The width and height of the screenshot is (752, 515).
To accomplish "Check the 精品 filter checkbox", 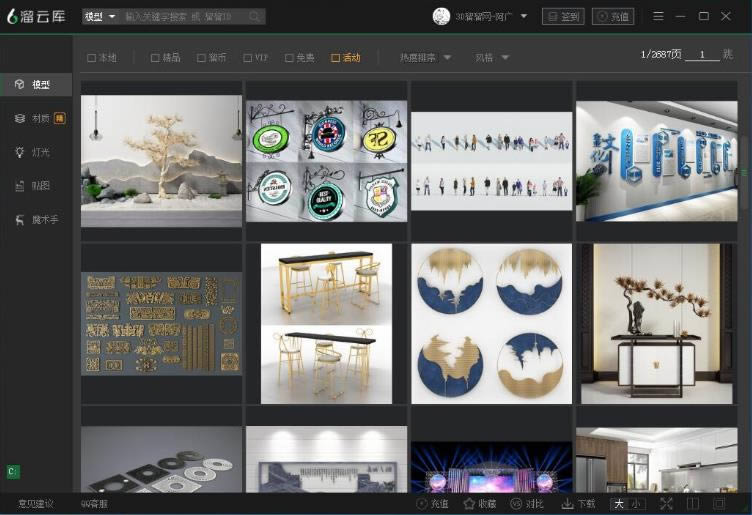I will (x=155, y=58).
